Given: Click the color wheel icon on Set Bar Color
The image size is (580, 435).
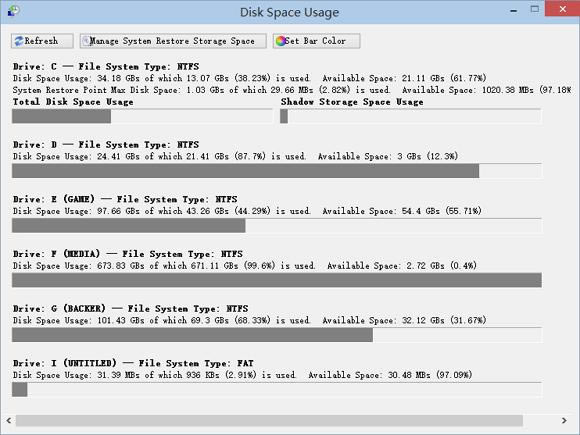Looking at the screenshot, I should 281,41.
